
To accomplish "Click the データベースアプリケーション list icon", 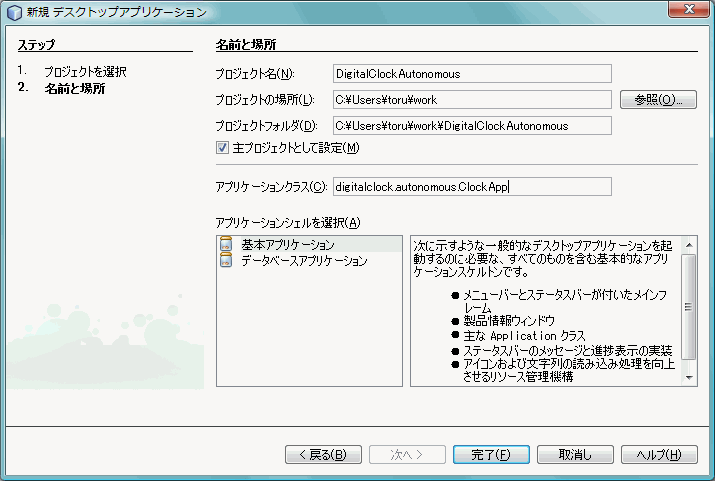I will (226, 260).
